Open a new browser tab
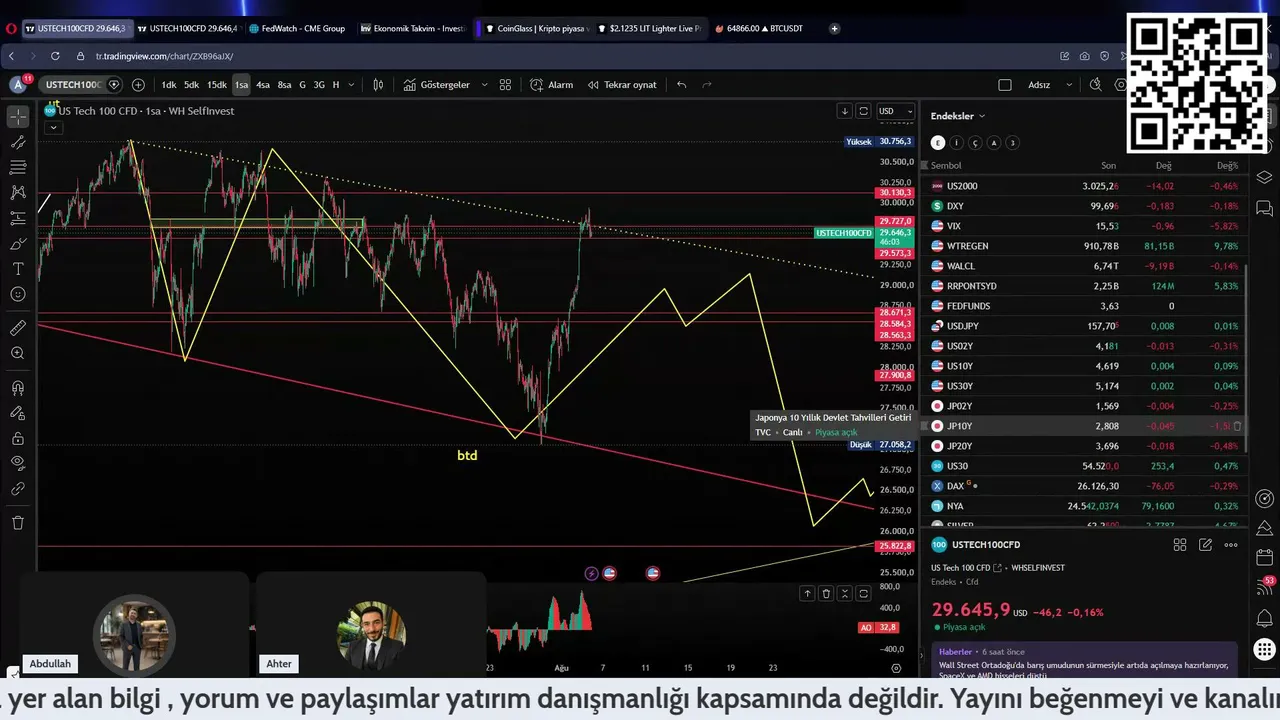 click(x=835, y=29)
